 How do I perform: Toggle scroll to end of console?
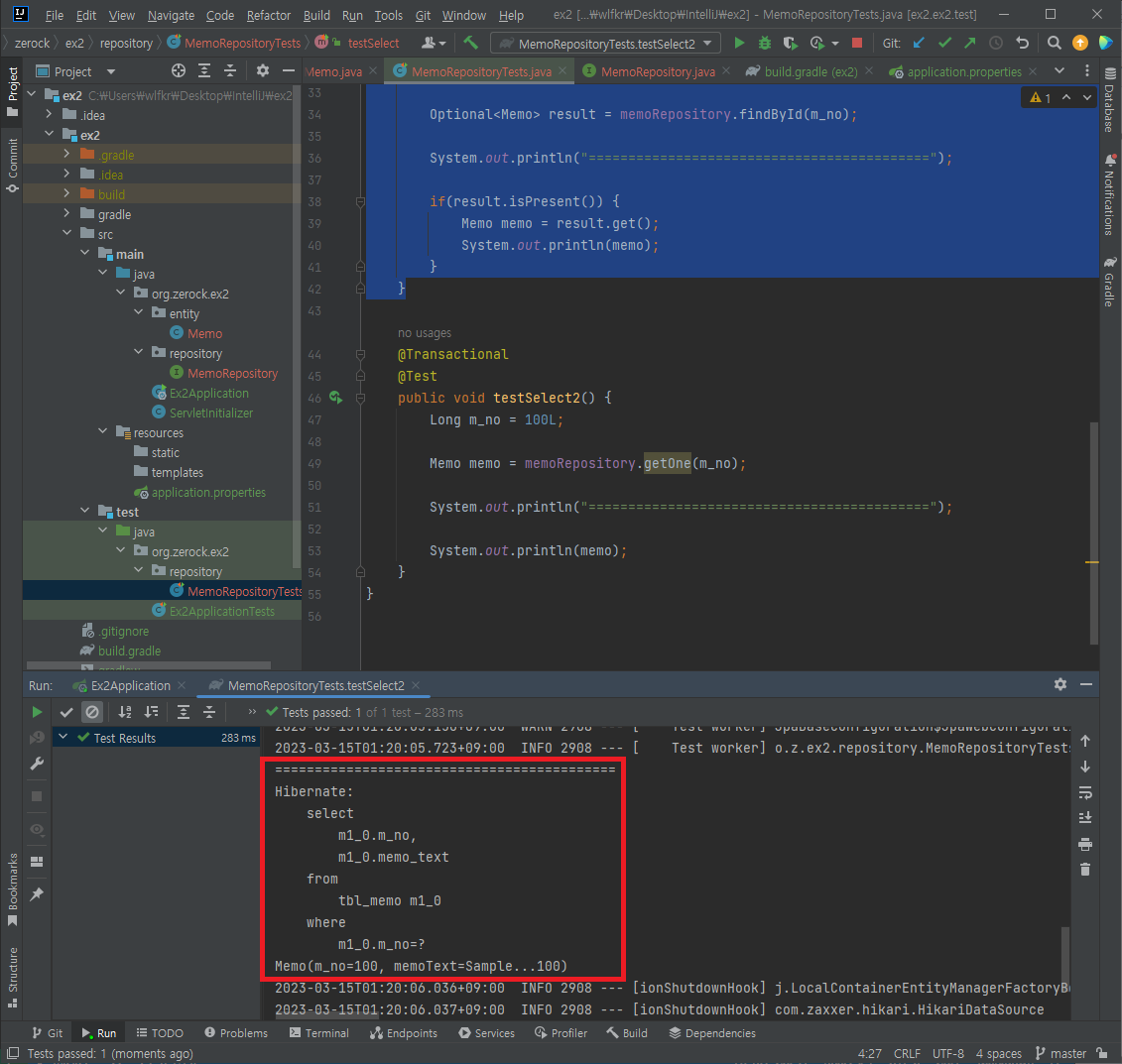click(1085, 818)
